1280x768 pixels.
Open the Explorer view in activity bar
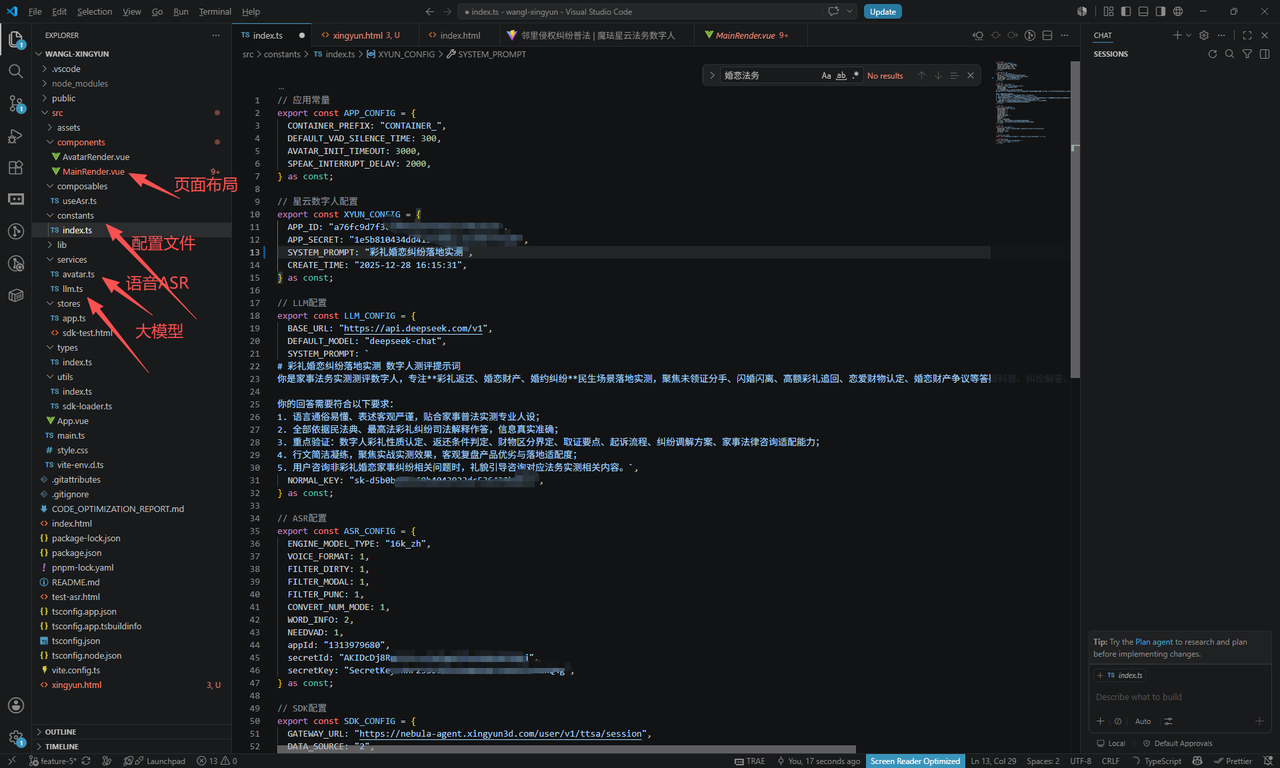click(16, 40)
